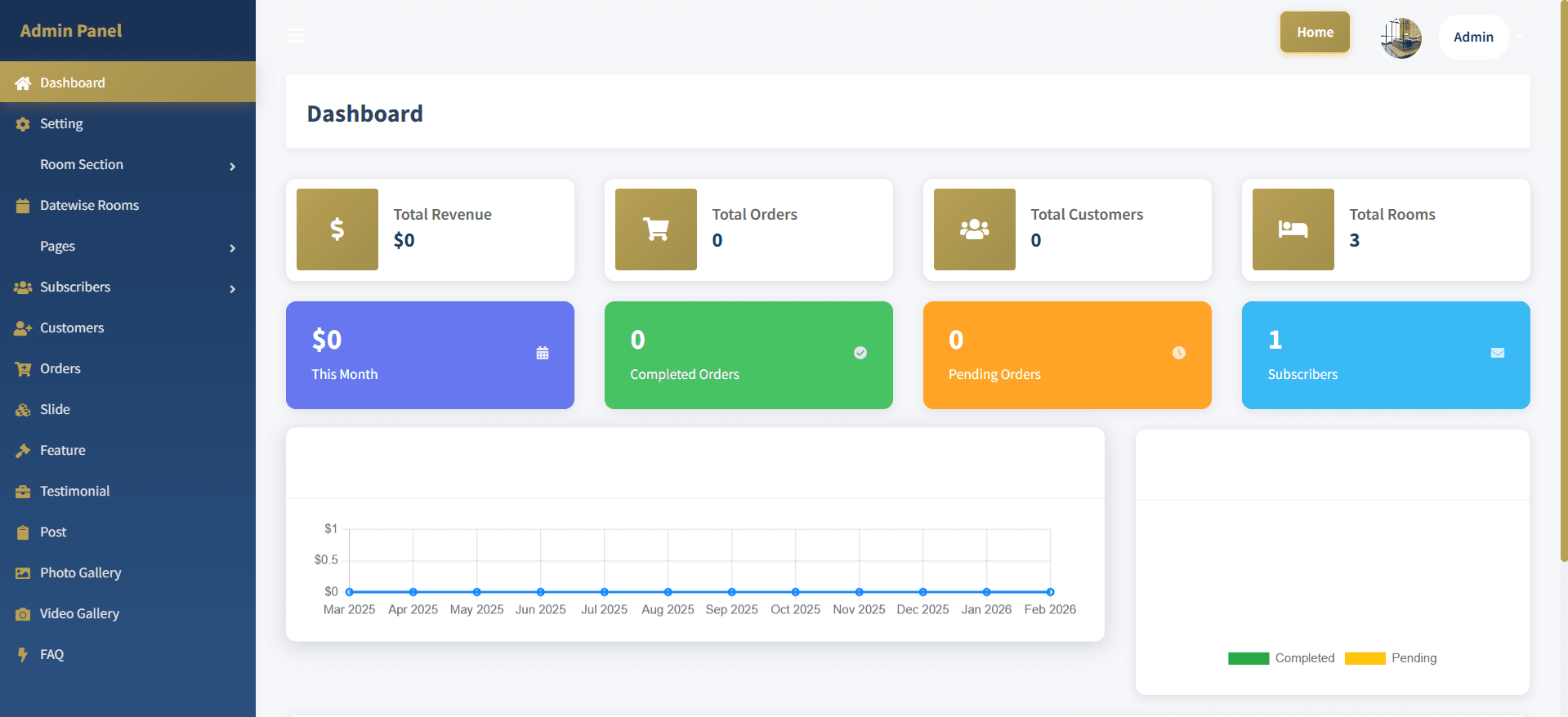Image resolution: width=1568 pixels, height=717 pixels.
Task: Toggle Completed legend green swatch
Action: 1249,658
